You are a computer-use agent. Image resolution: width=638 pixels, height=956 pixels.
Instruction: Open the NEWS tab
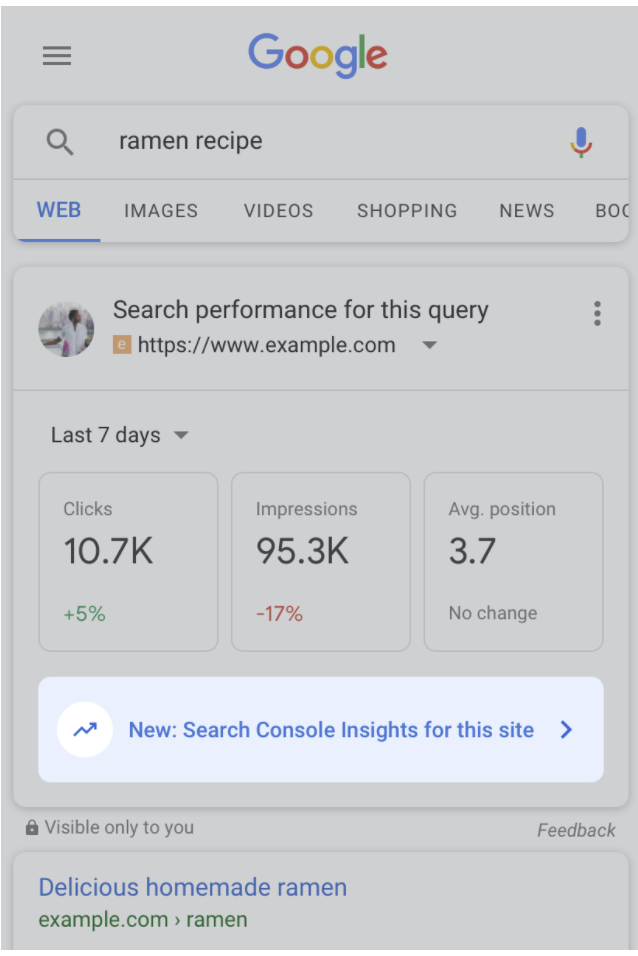pyautogui.click(x=527, y=211)
